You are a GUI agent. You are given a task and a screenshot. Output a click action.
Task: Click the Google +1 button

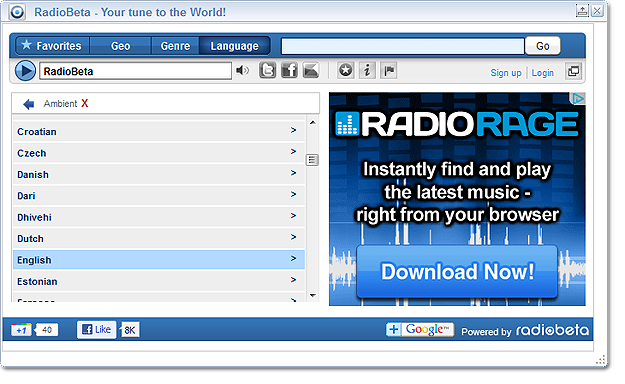coord(21,330)
